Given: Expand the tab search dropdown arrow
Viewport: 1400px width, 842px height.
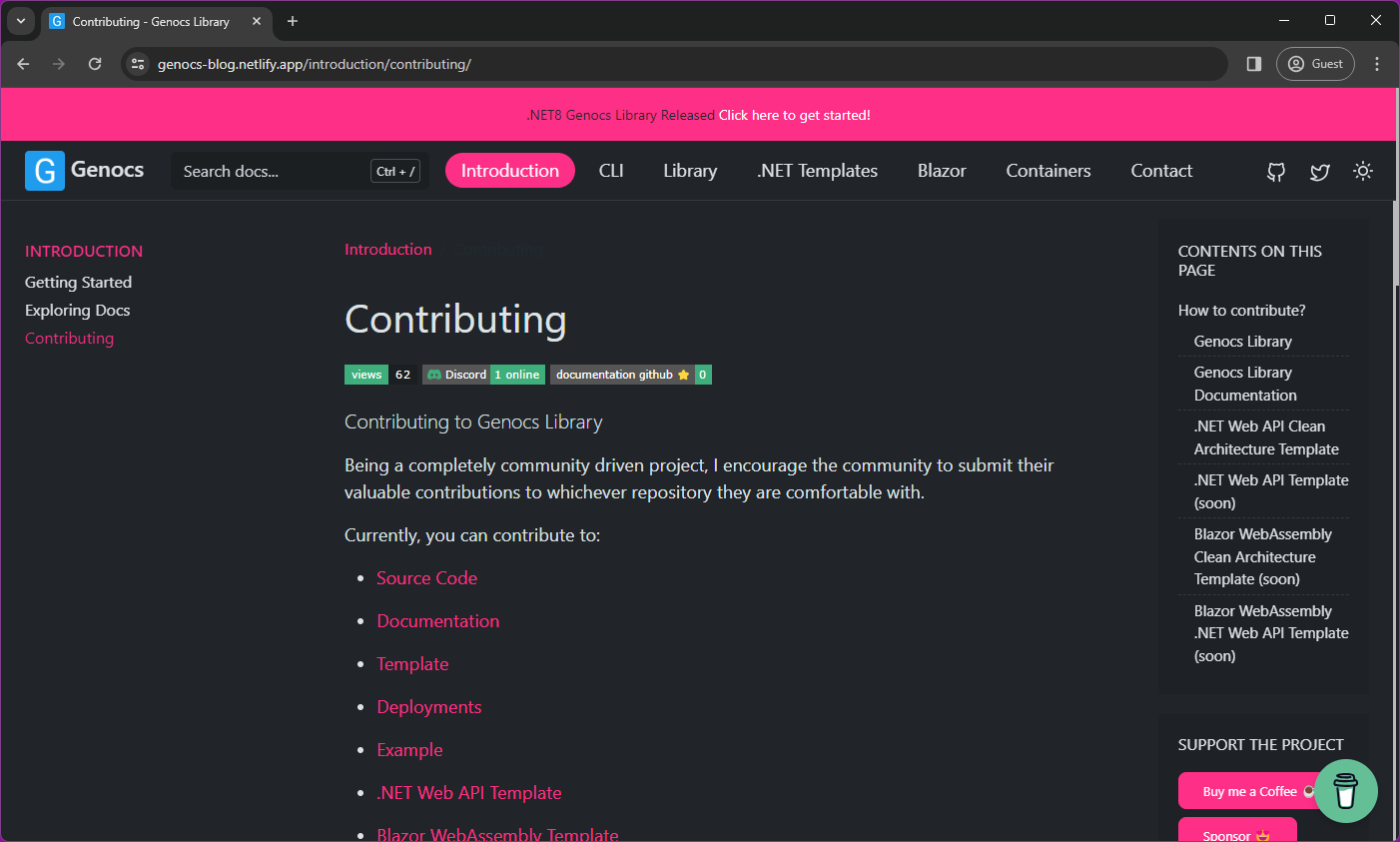Looking at the screenshot, I should (20, 21).
